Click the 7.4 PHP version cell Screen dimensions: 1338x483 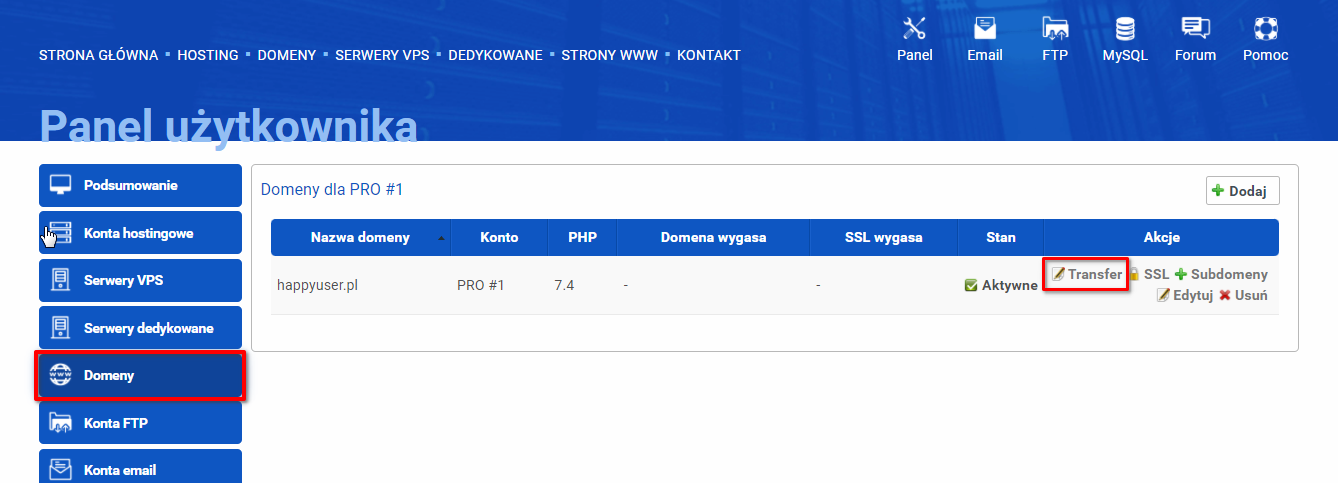tap(564, 285)
